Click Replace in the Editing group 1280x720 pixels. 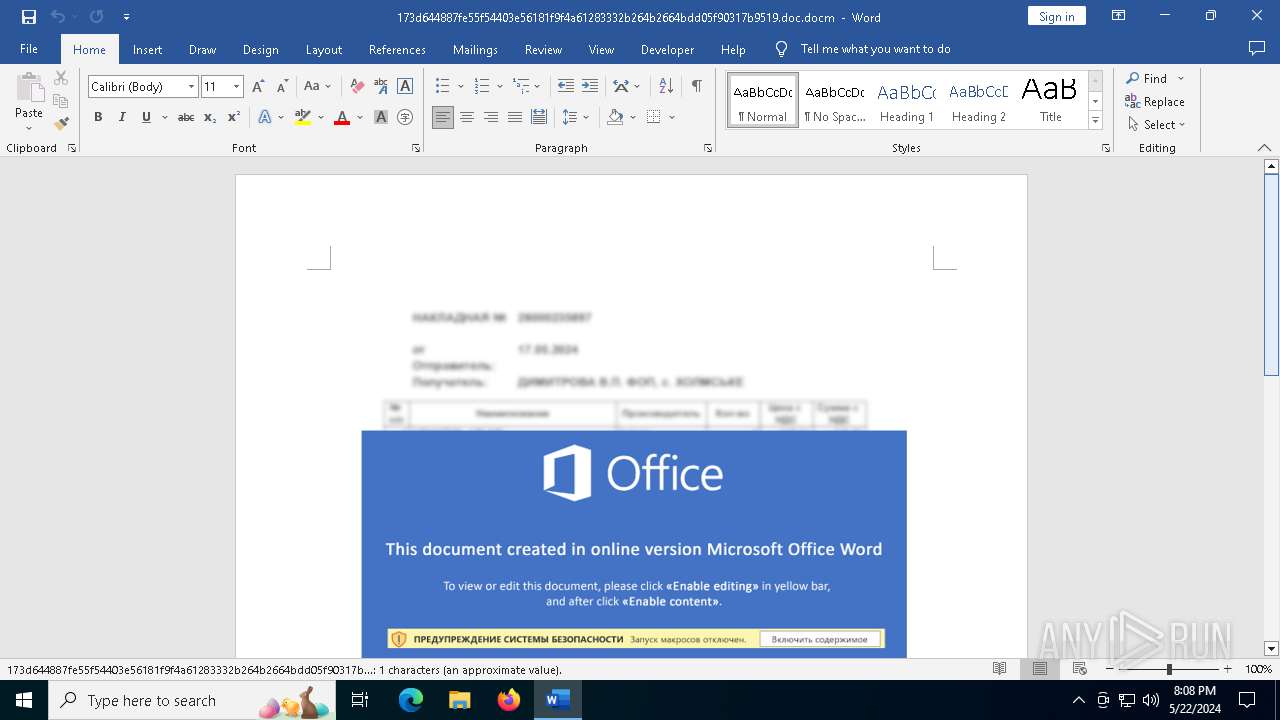pyautogui.click(x=1155, y=102)
